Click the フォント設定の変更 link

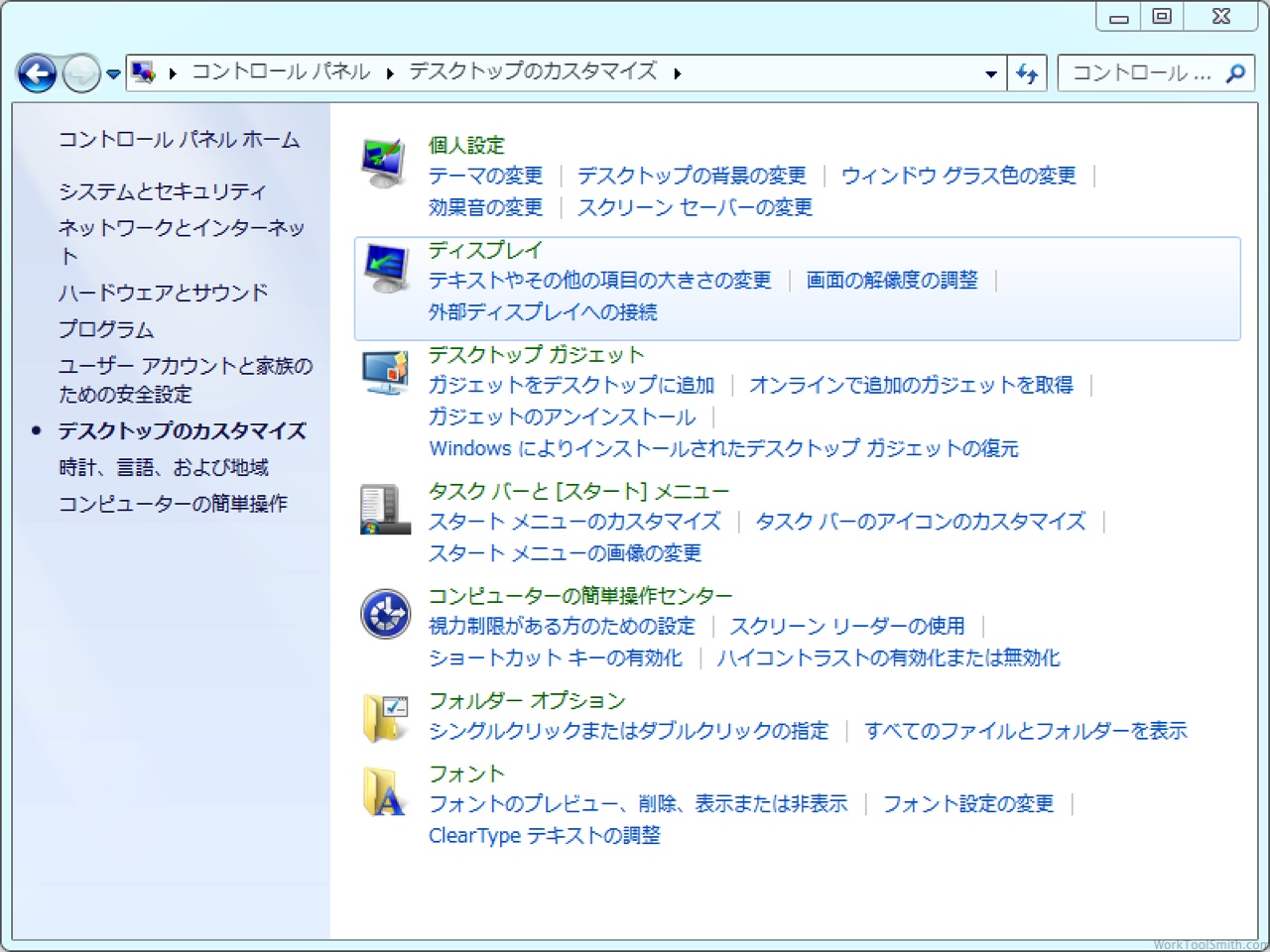[968, 803]
